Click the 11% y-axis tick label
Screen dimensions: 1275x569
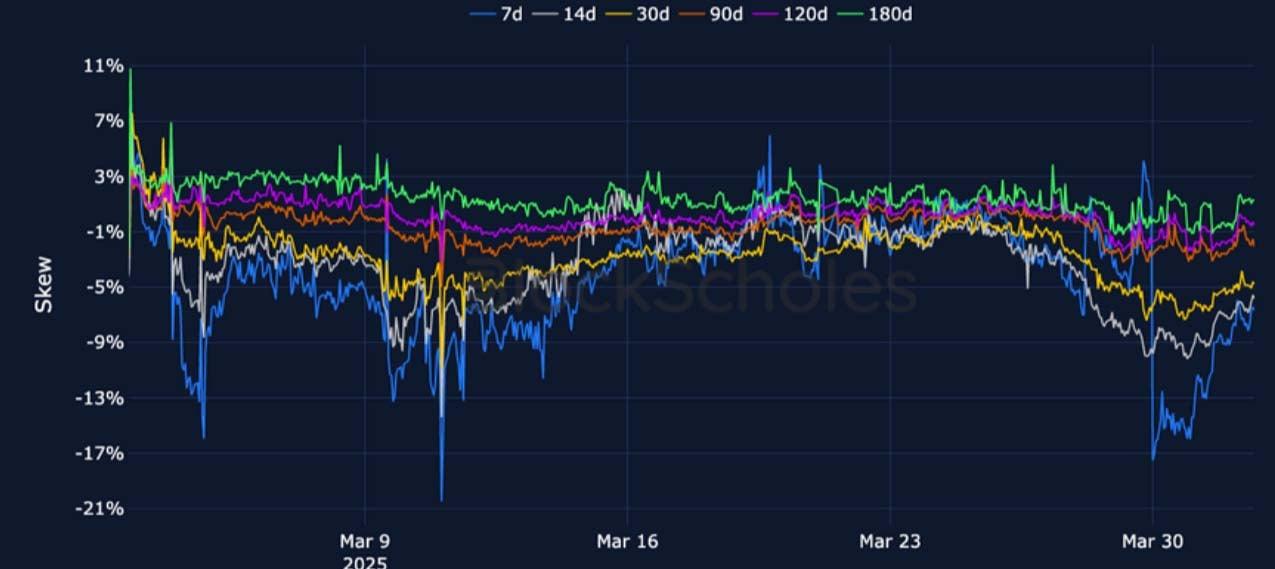(104, 66)
